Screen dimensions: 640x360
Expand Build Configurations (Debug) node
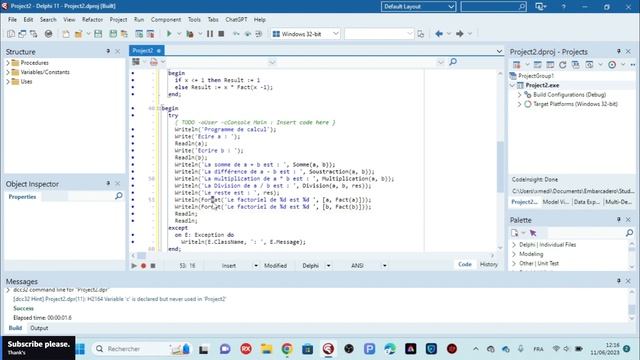[520, 95]
